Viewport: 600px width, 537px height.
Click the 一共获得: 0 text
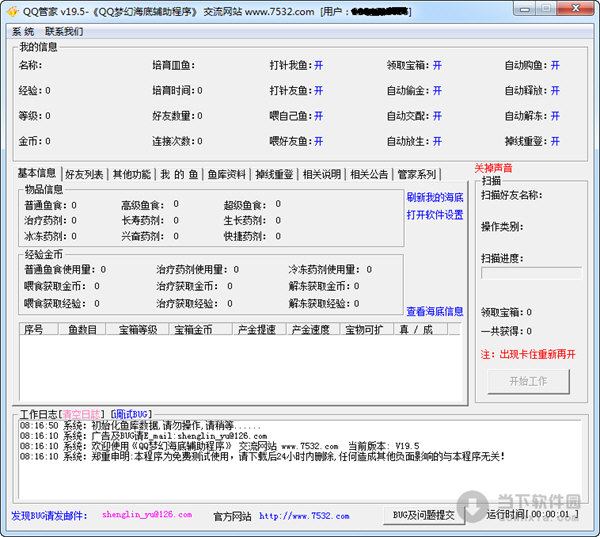coord(506,331)
